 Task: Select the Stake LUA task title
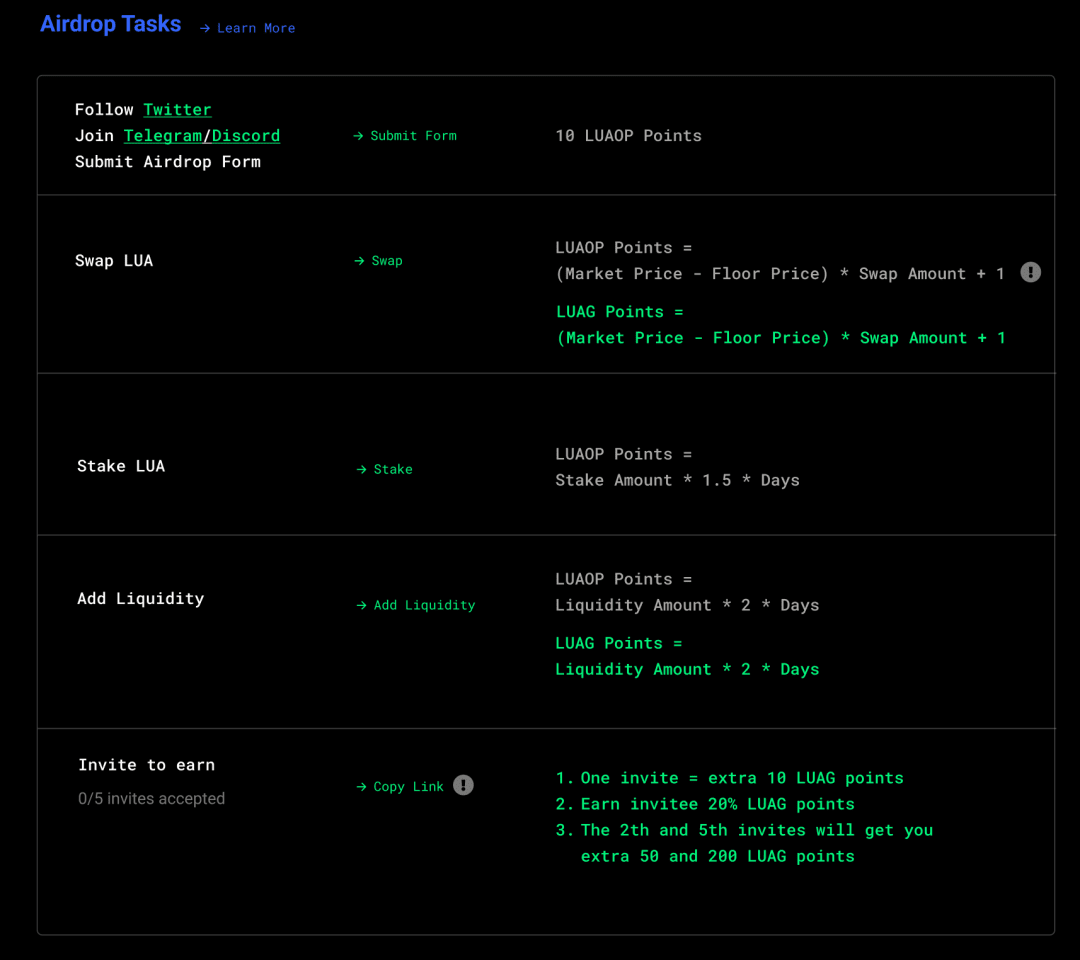pos(121,466)
